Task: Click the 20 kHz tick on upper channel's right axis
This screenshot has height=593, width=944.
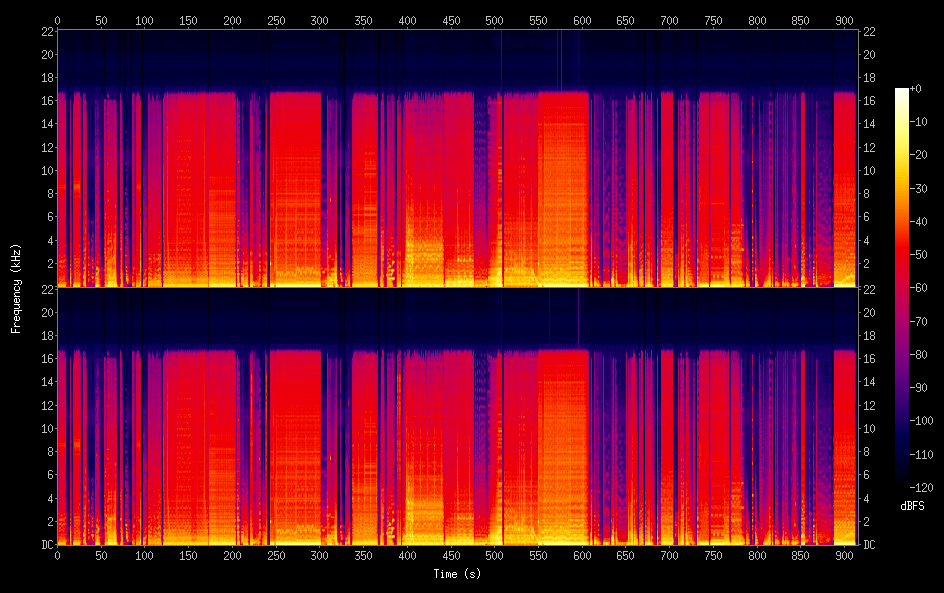Action: (x=870, y=54)
